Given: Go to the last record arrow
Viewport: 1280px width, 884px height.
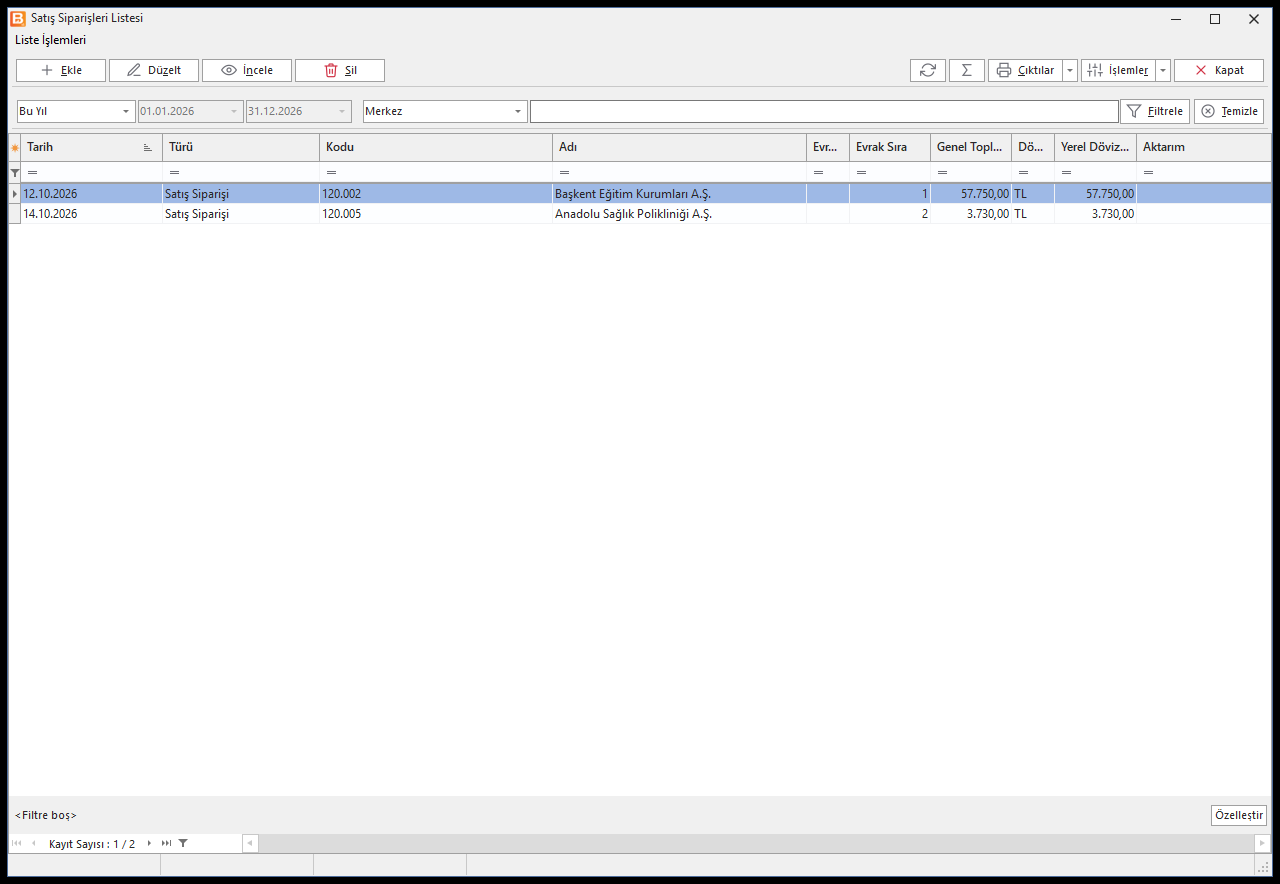Looking at the screenshot, I should pyautogui.click(x=166, y=843).
